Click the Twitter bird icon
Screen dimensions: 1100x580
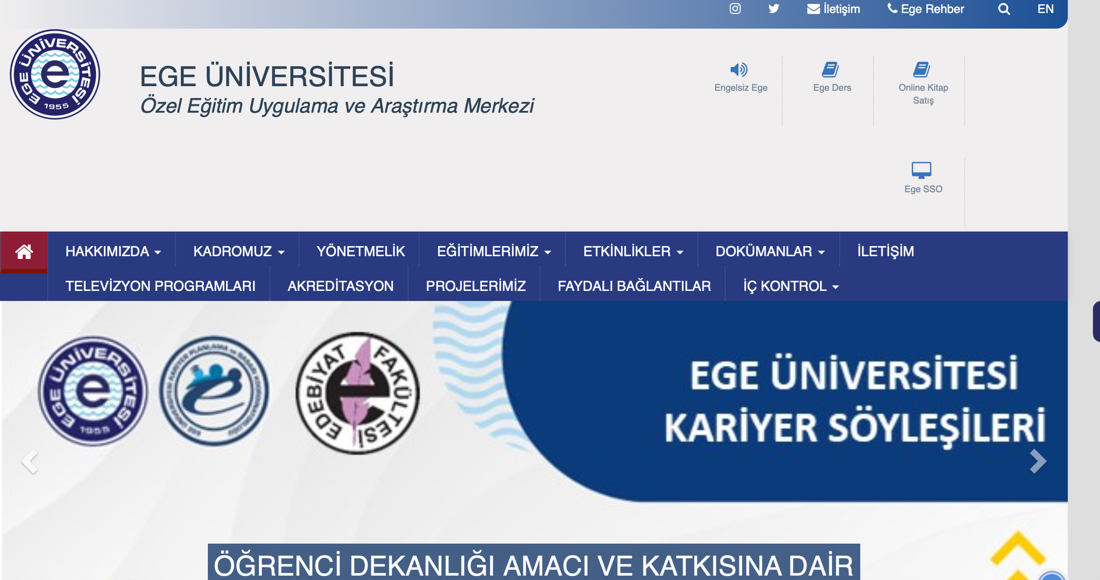[x=774, y=9]
